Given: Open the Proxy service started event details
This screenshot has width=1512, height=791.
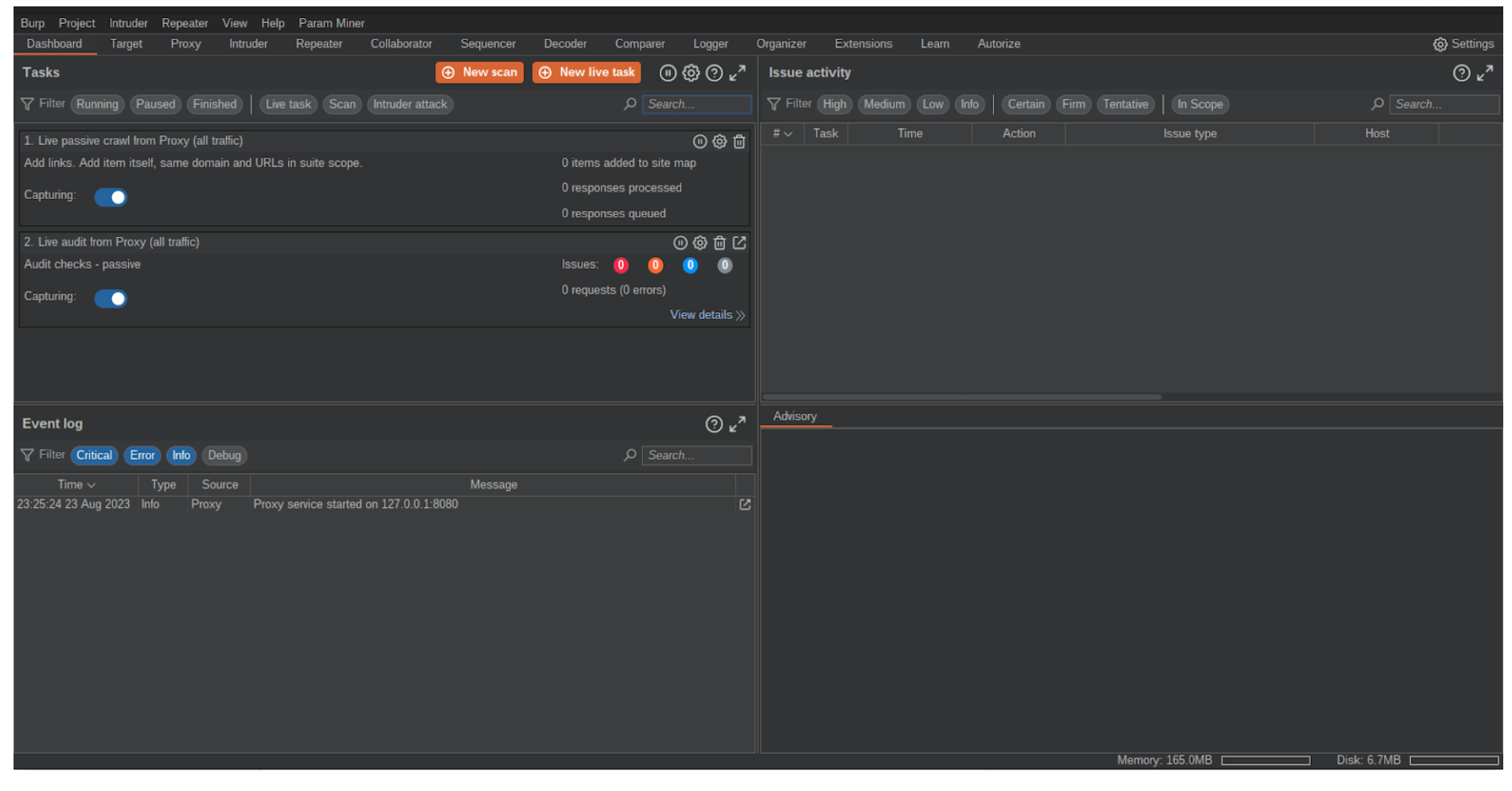Looking at the screenshot, I should tap(745, 505).
